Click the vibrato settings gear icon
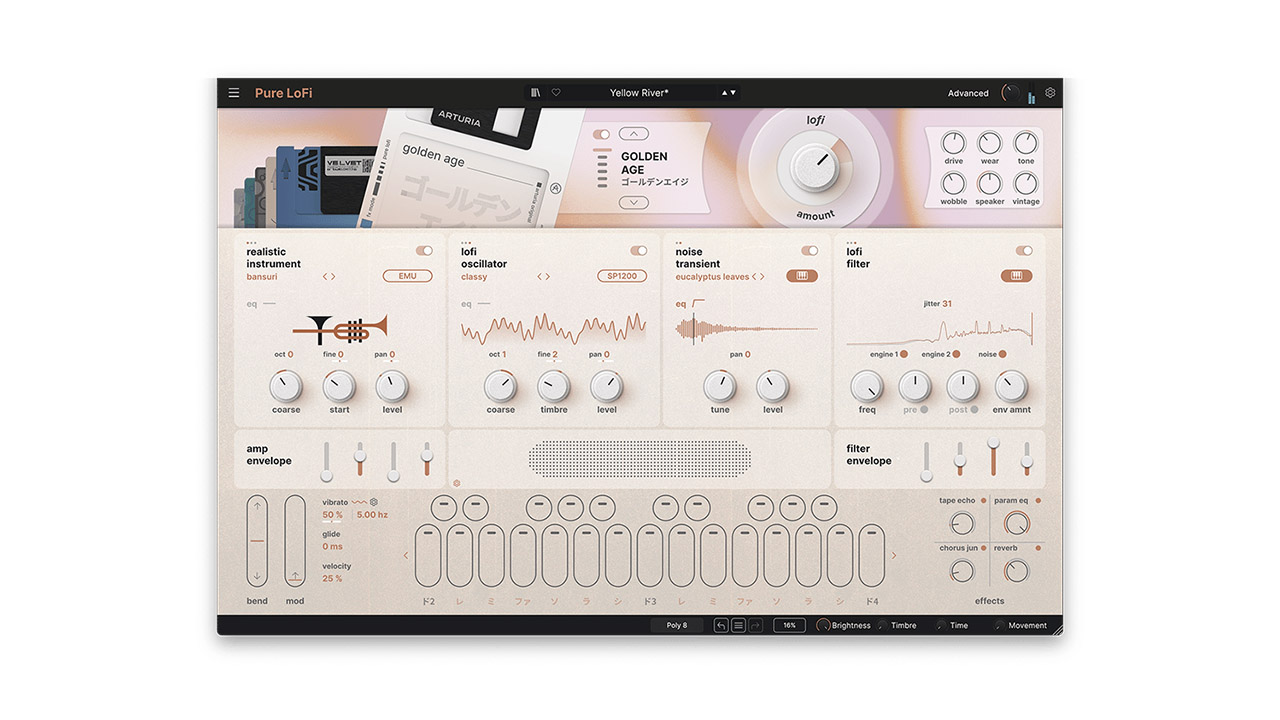This screenshot has height=720, width=1280. coord(374,502)
